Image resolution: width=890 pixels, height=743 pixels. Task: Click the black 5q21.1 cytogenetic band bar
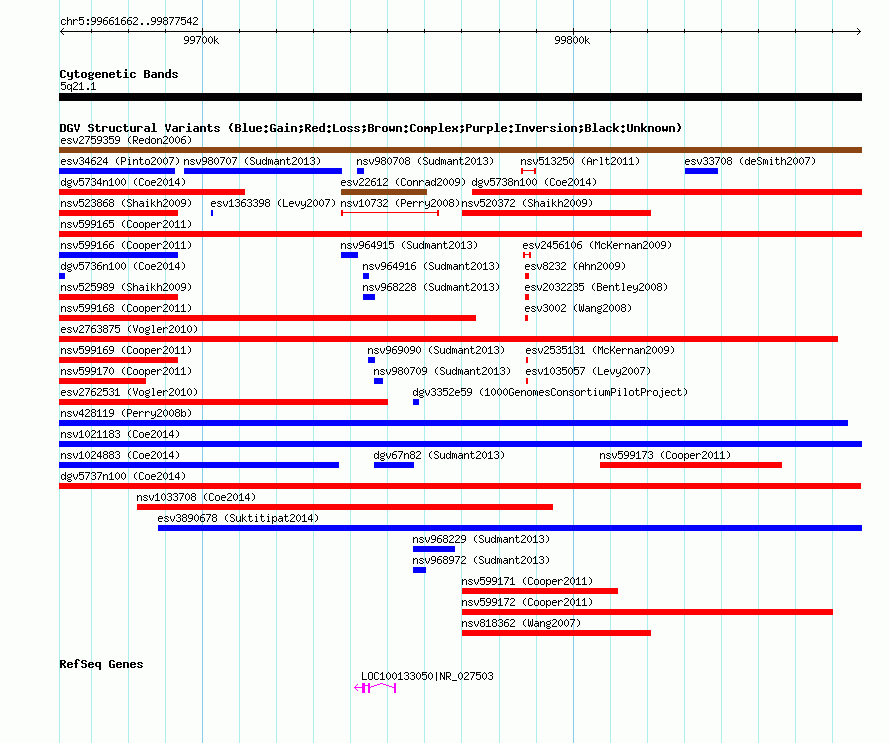point(460,97)
